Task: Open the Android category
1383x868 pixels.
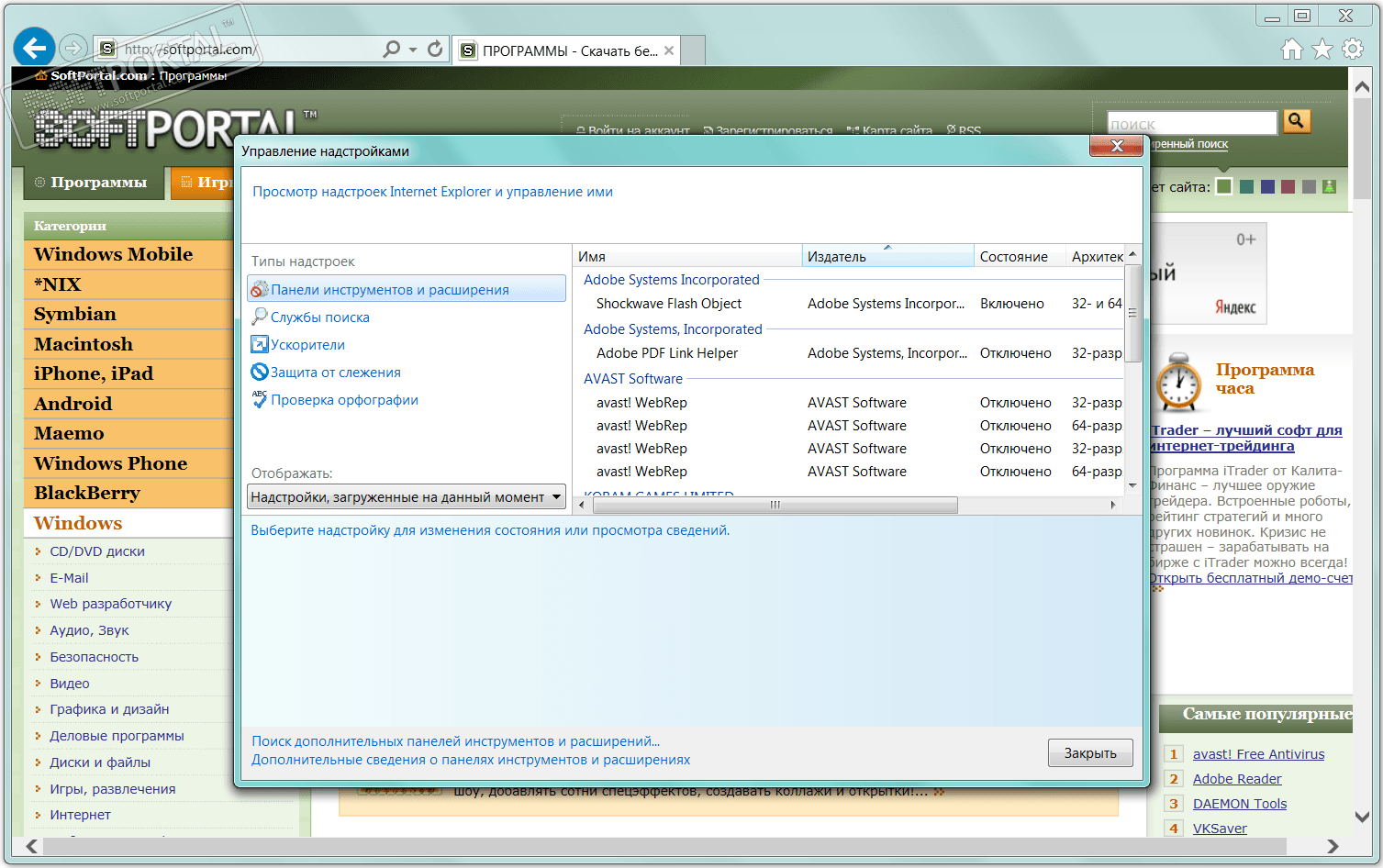Action: point(72,404)
